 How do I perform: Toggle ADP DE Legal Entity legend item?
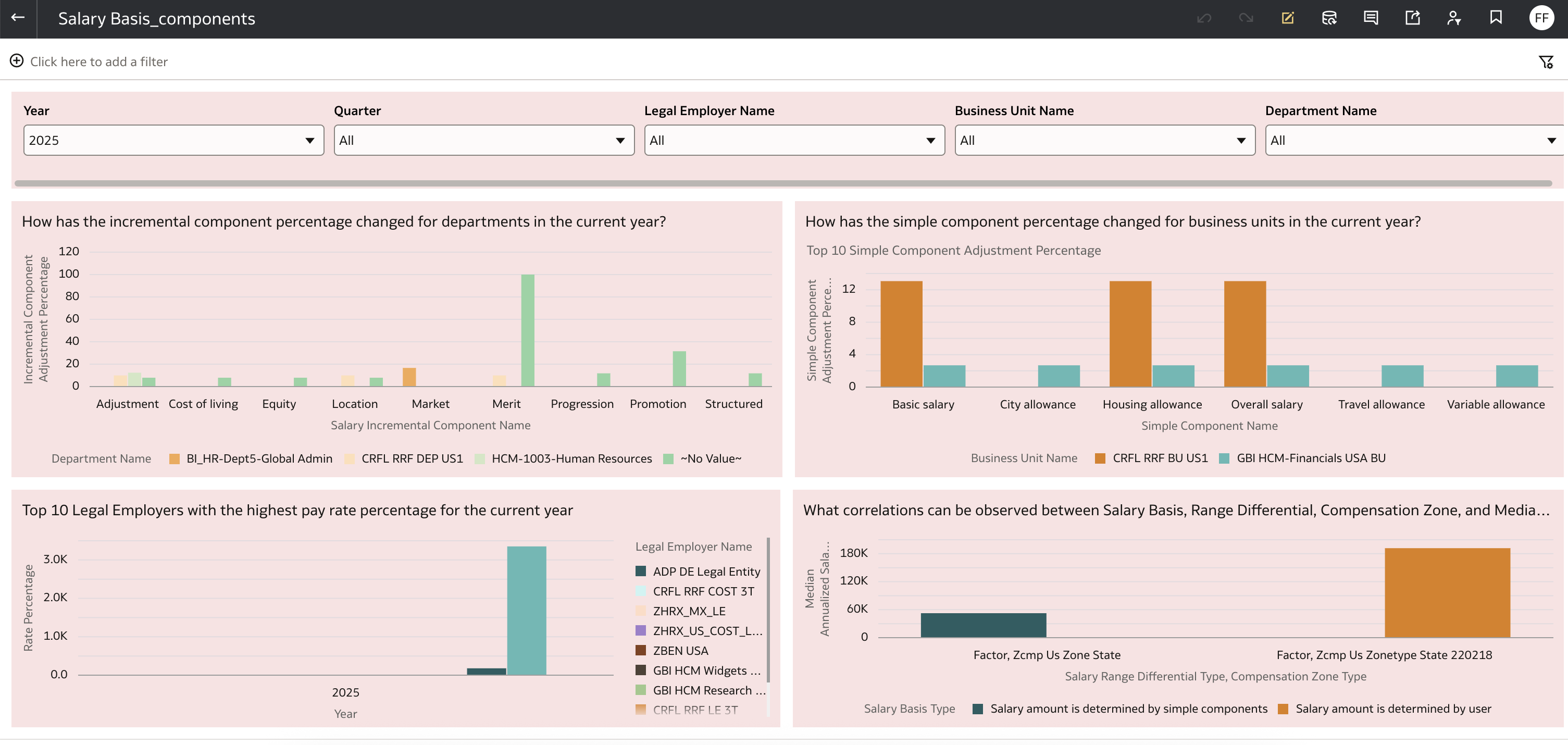point(705,571)
